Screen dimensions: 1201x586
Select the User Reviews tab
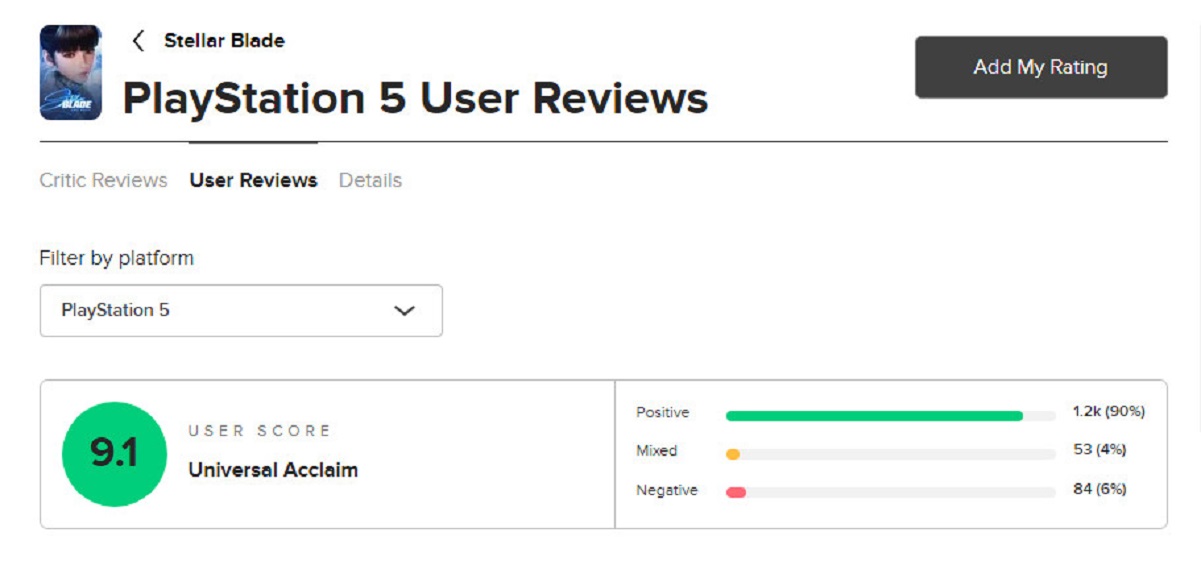[x=253, y=181]
